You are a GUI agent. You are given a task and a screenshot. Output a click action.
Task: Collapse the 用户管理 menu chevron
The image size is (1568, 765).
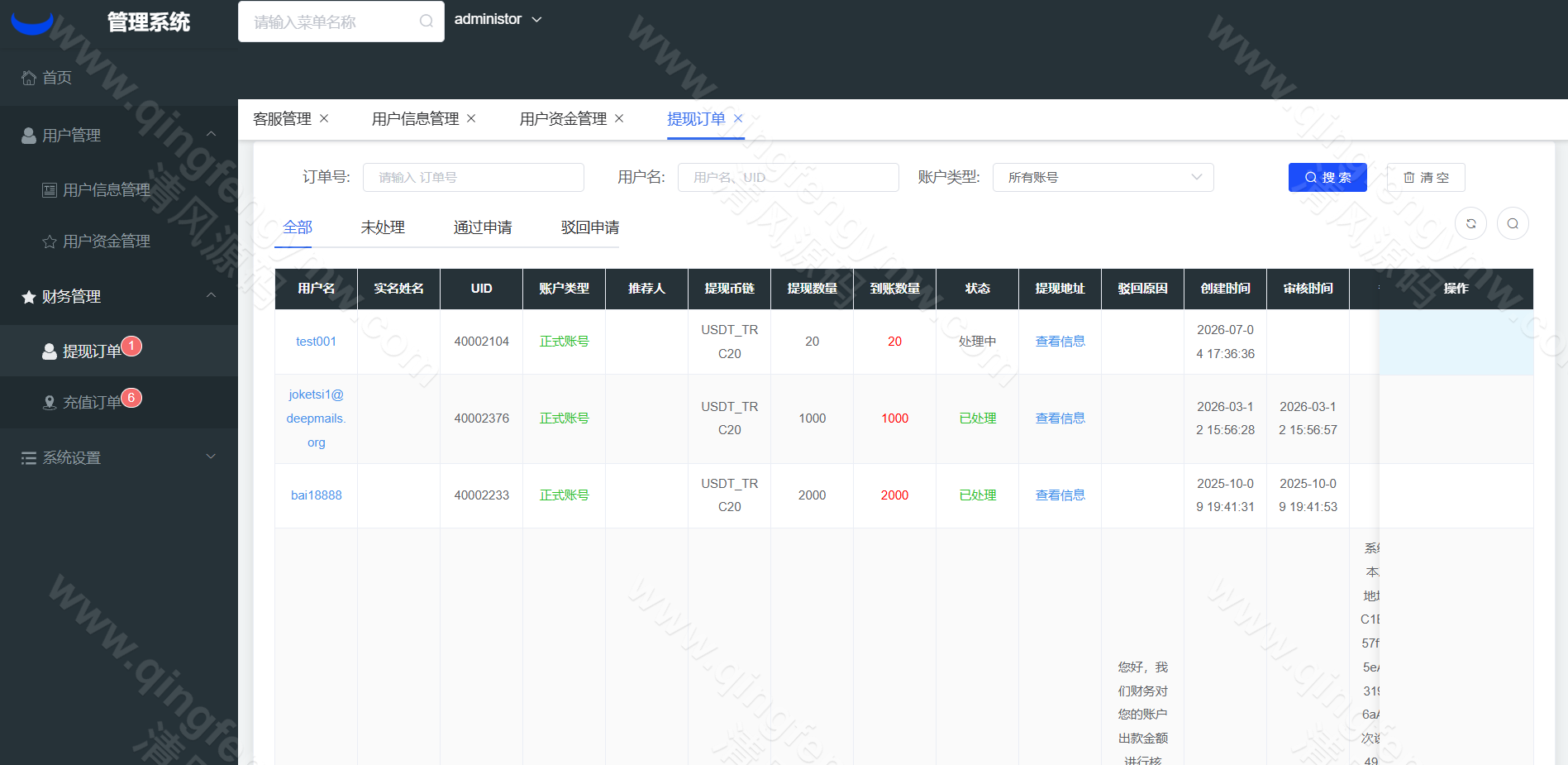click(211, 134)
